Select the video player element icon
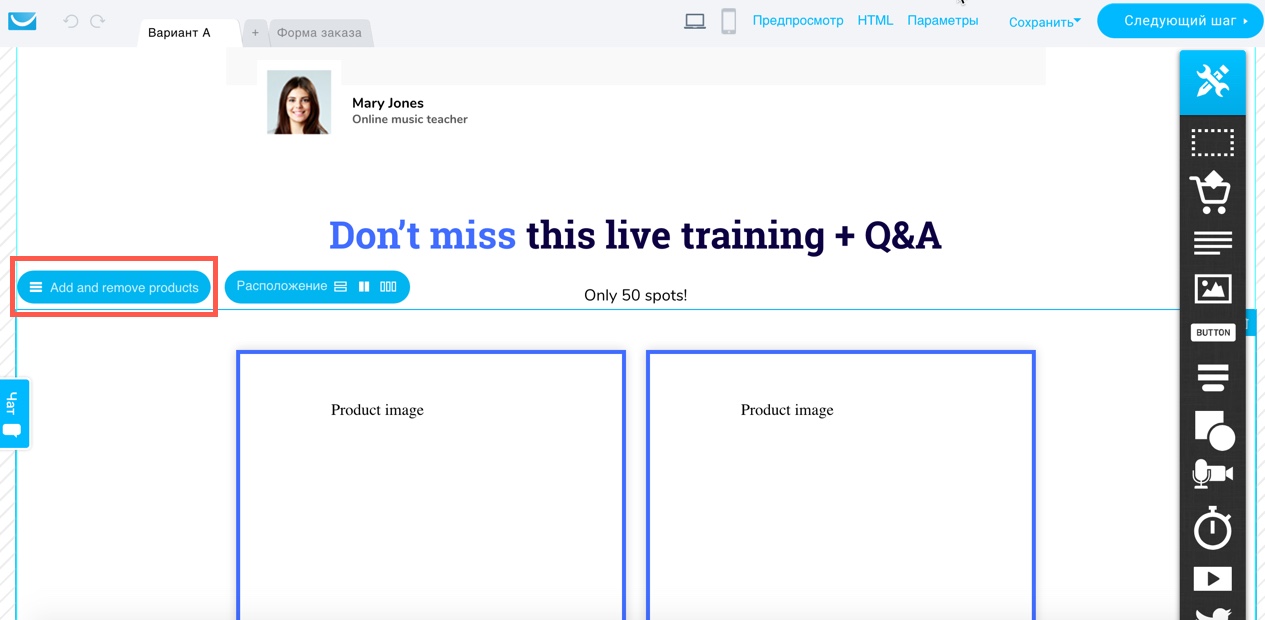 (1212, 578)
